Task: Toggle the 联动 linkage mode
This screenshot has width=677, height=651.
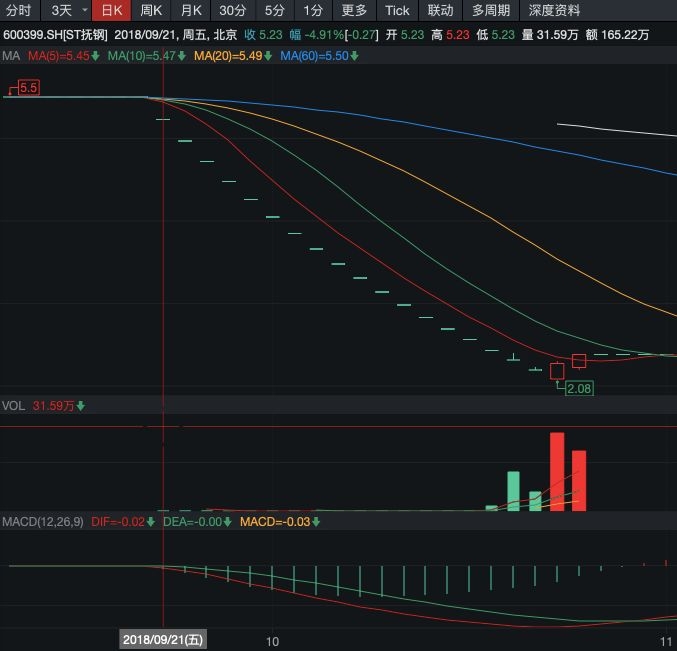Action: [x=440, y=11]
